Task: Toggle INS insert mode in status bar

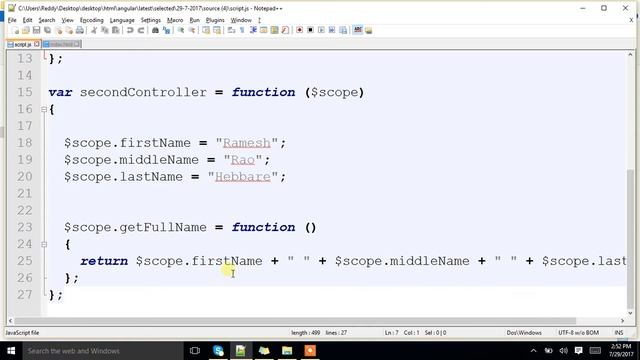Action: tap(619, 333)
